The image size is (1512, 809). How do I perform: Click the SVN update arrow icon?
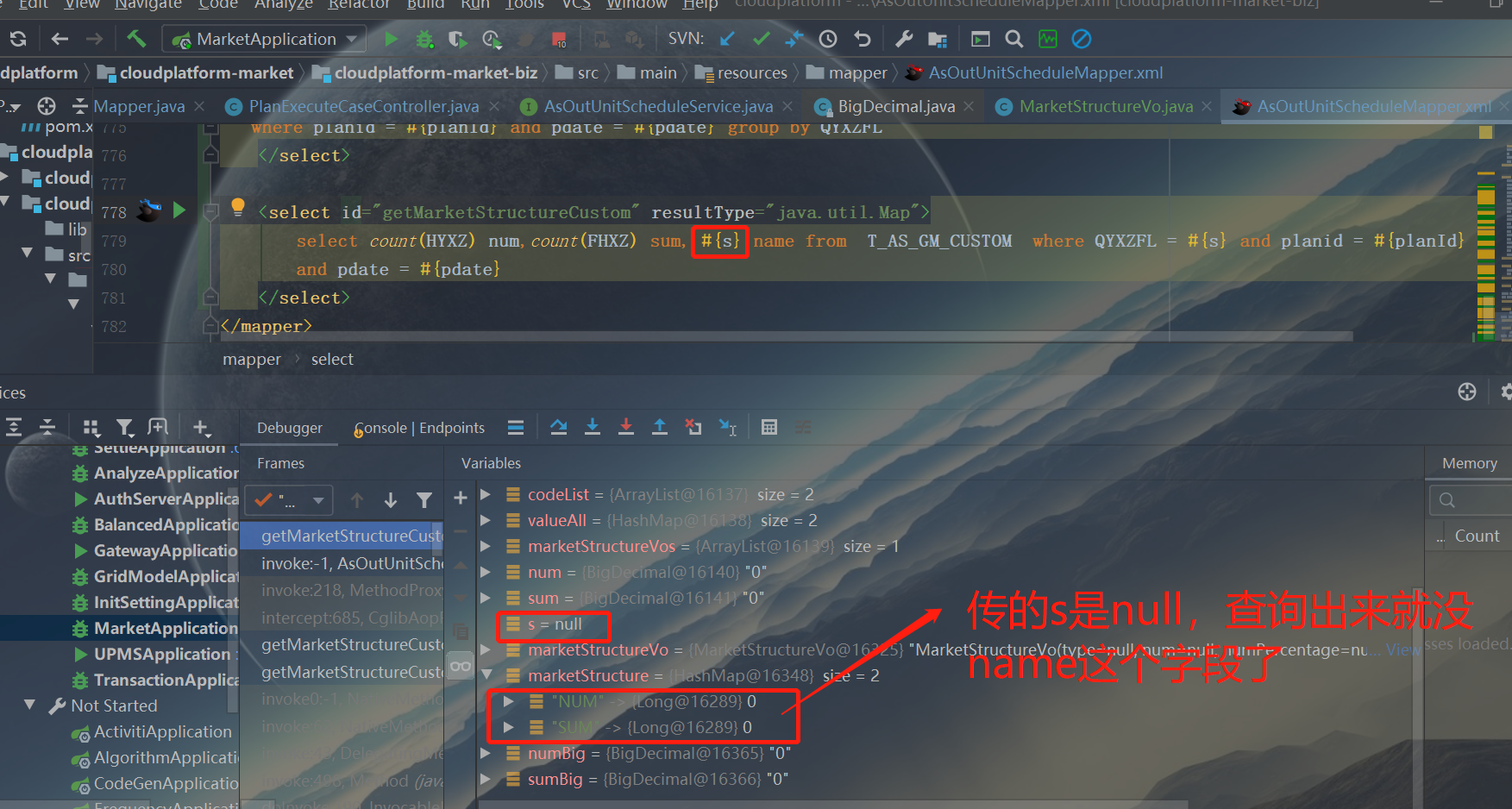pos(726,39)
